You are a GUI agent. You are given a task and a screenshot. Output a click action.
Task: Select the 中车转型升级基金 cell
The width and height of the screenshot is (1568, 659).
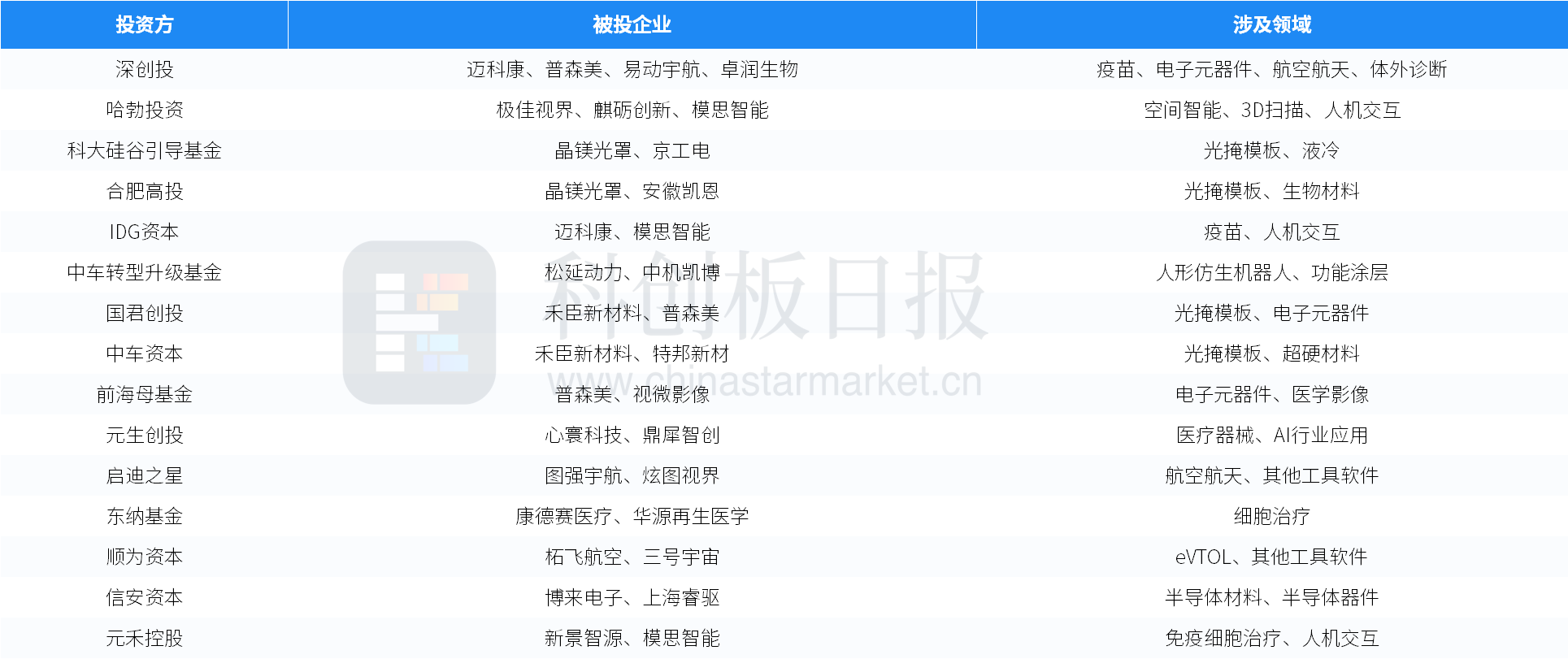(x=144, y=273)
